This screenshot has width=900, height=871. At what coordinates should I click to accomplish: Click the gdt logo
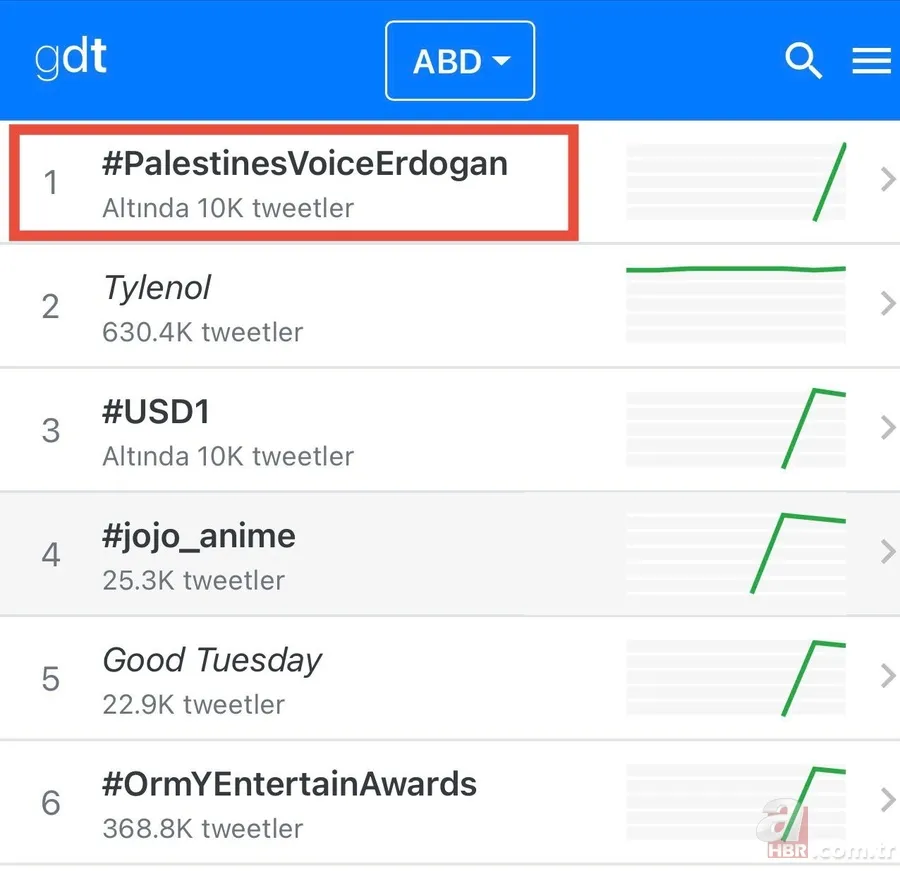tap(70, 57)
